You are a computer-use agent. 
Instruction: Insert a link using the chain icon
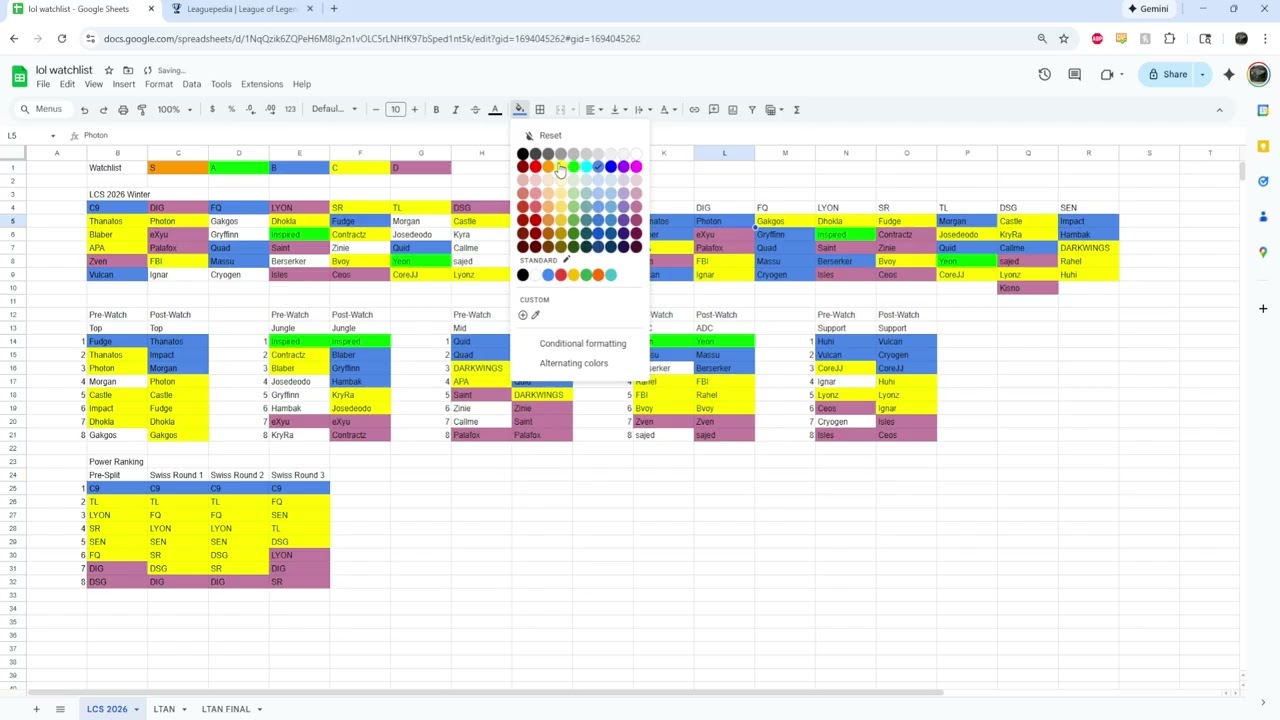(694, 110)
